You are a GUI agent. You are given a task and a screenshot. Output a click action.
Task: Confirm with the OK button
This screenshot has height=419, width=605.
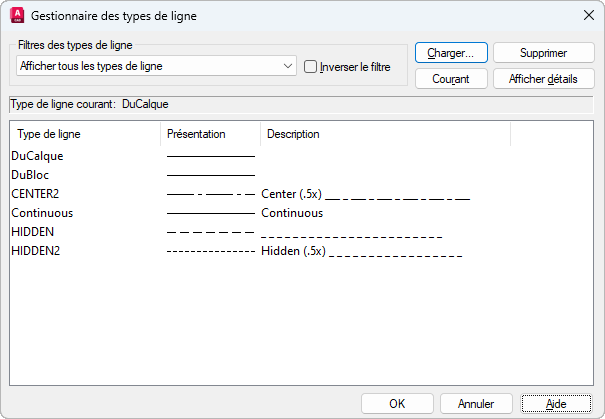pyautogui.click(x=397, y=404)
